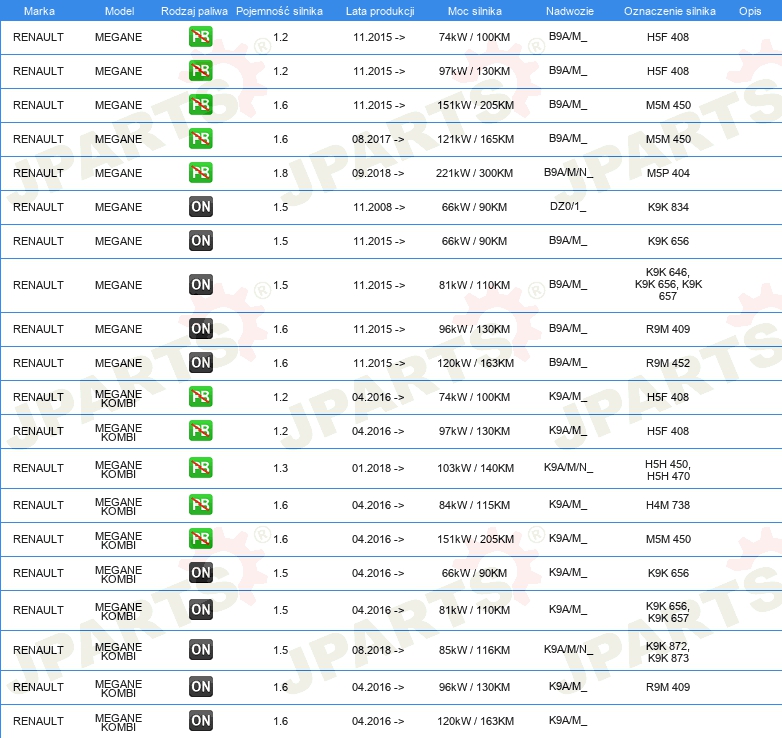Select the K9K 646, K9K 656, K9K 657 cell
782x738 pixels.
pos(668,284)
